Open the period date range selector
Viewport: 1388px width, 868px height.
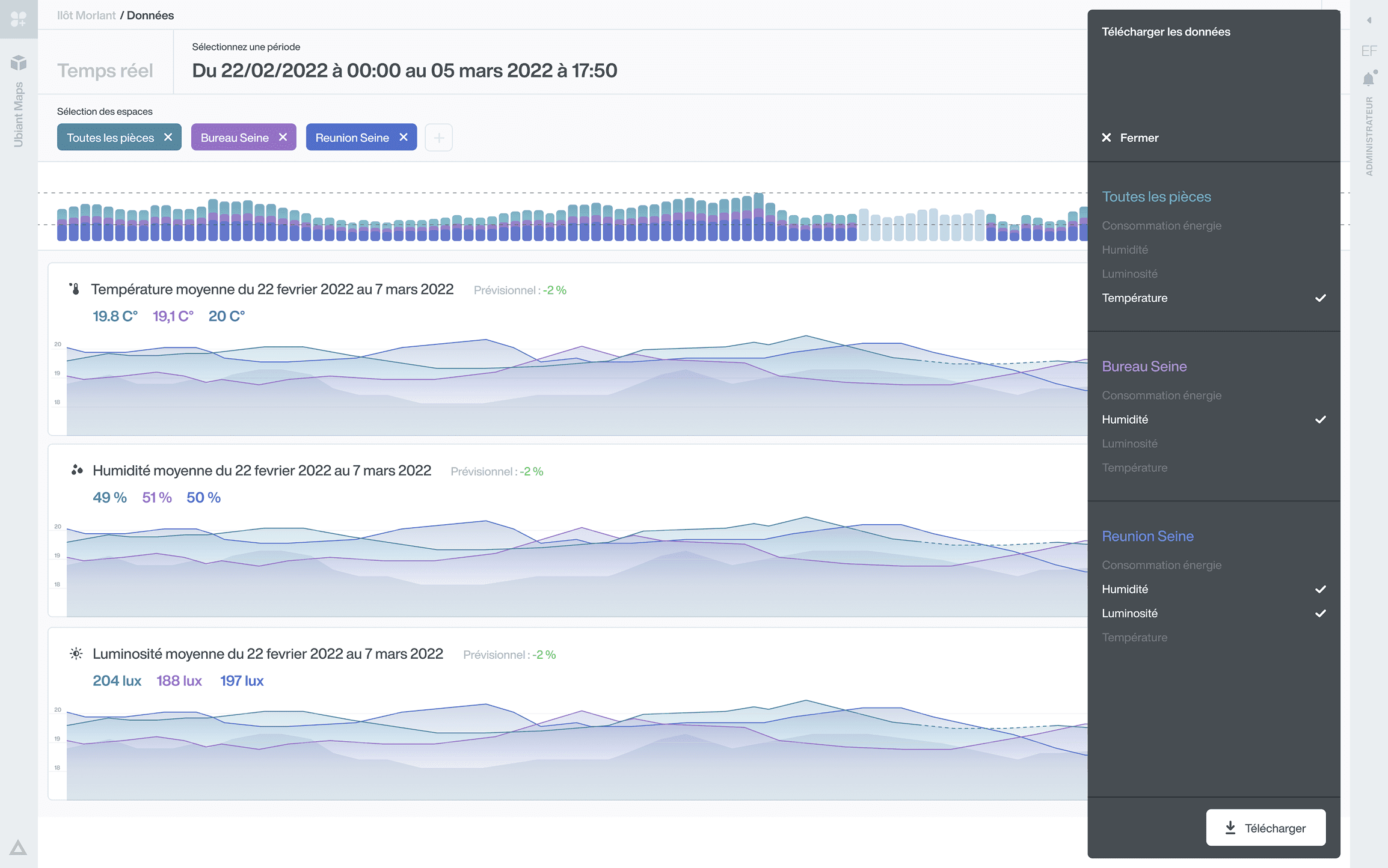click(404, 70)
